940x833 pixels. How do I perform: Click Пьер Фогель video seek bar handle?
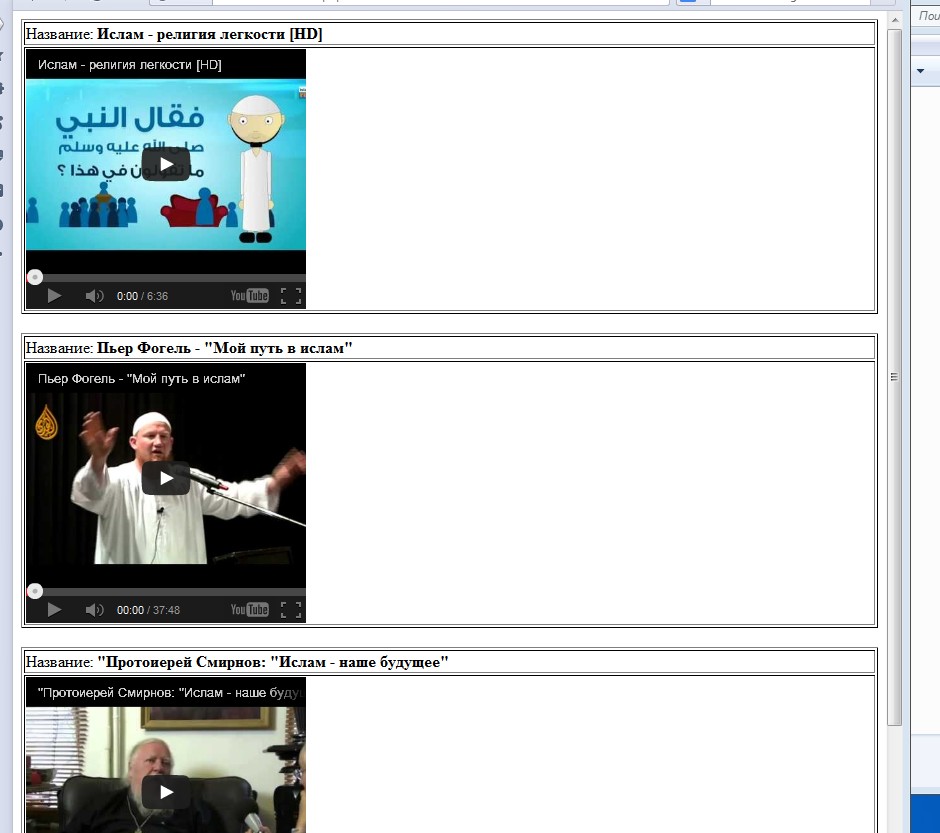pyautogui.click(x=35, y=591)
